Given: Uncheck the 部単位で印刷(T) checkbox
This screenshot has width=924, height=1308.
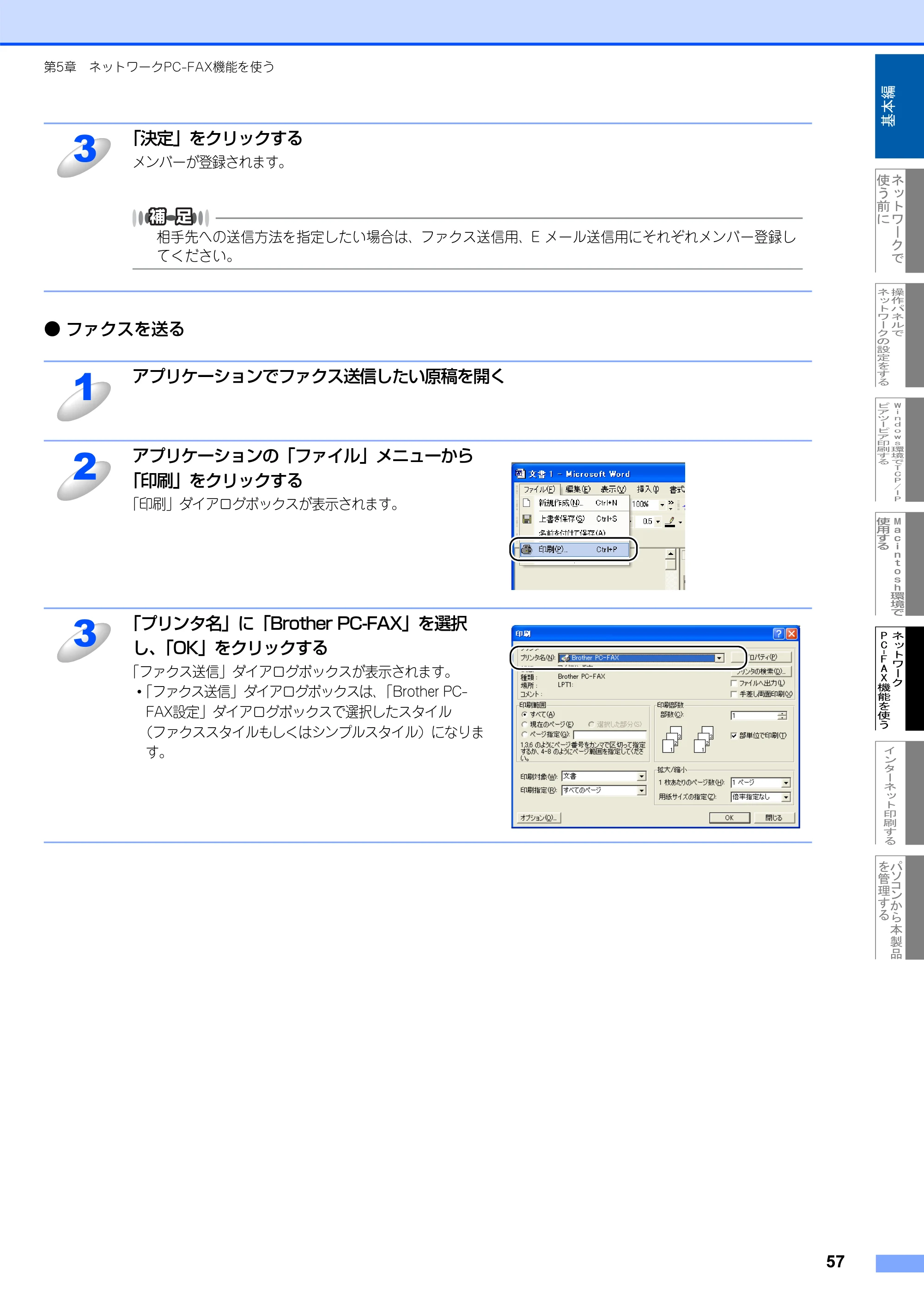Looking at the screenshot, I should pos(734,736).
